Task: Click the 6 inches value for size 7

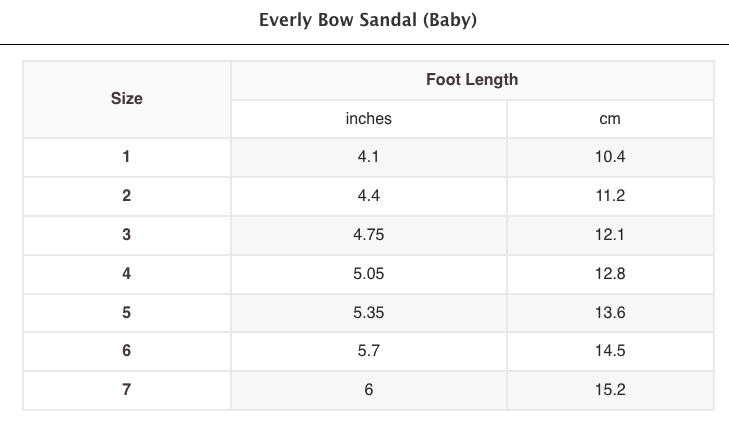Action: pyautogui.click(x=368, y=390)
